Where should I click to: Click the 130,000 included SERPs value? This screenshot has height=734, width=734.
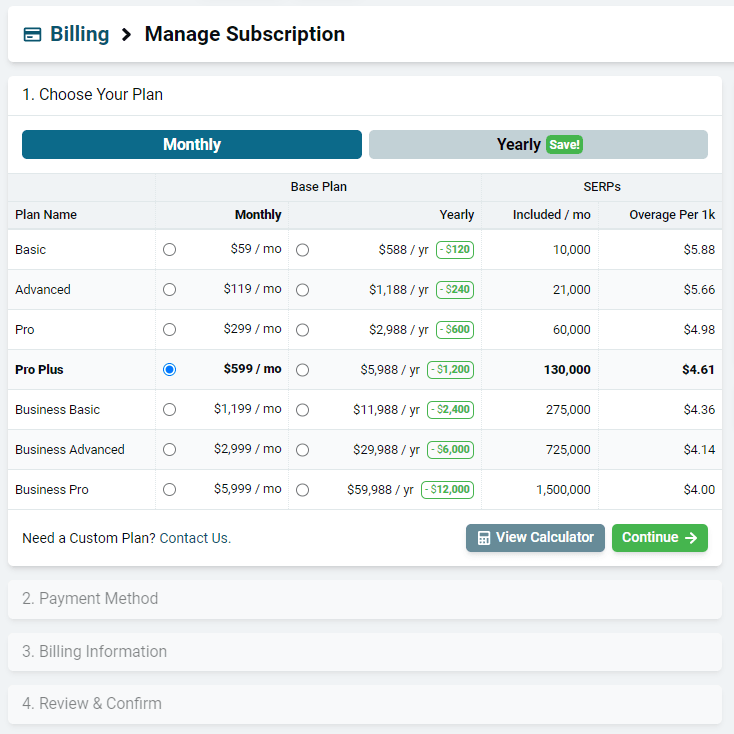pyautogui.click(x=567, y=370)
